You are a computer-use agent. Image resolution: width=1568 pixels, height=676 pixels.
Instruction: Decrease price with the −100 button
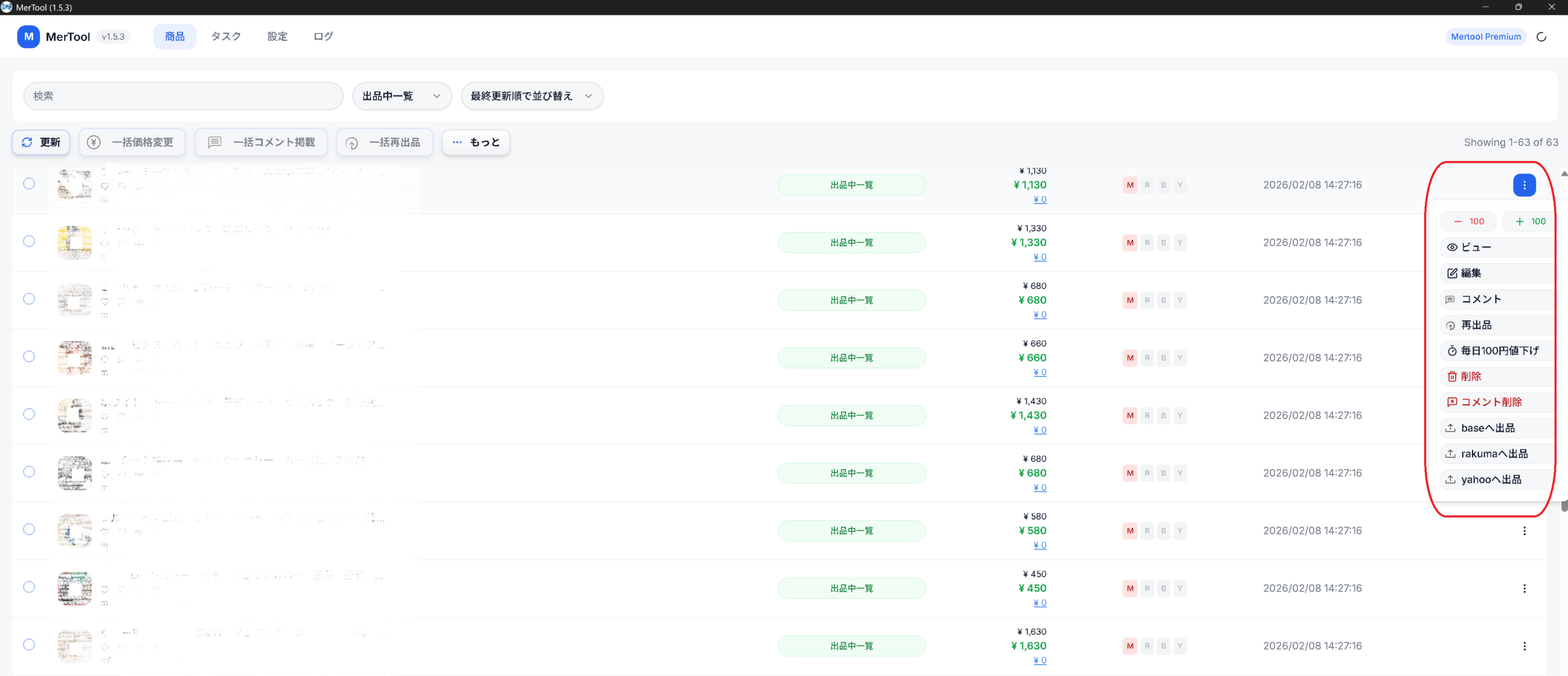[x=1468, y=221]
